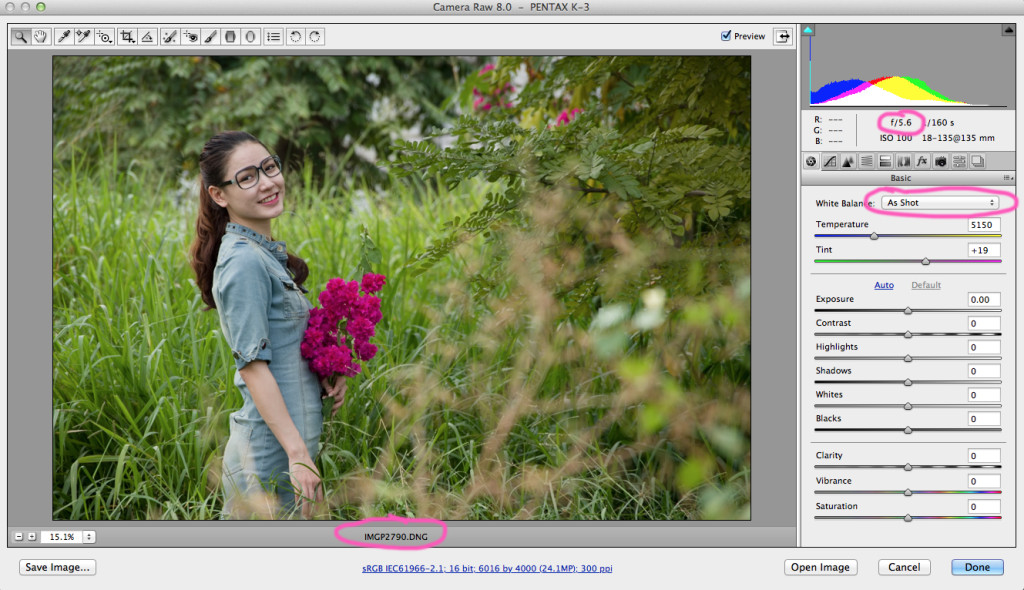This screenshot has width=1024, height=590.
Task: Switch to the Detail tab
Action: coord(848,161)
